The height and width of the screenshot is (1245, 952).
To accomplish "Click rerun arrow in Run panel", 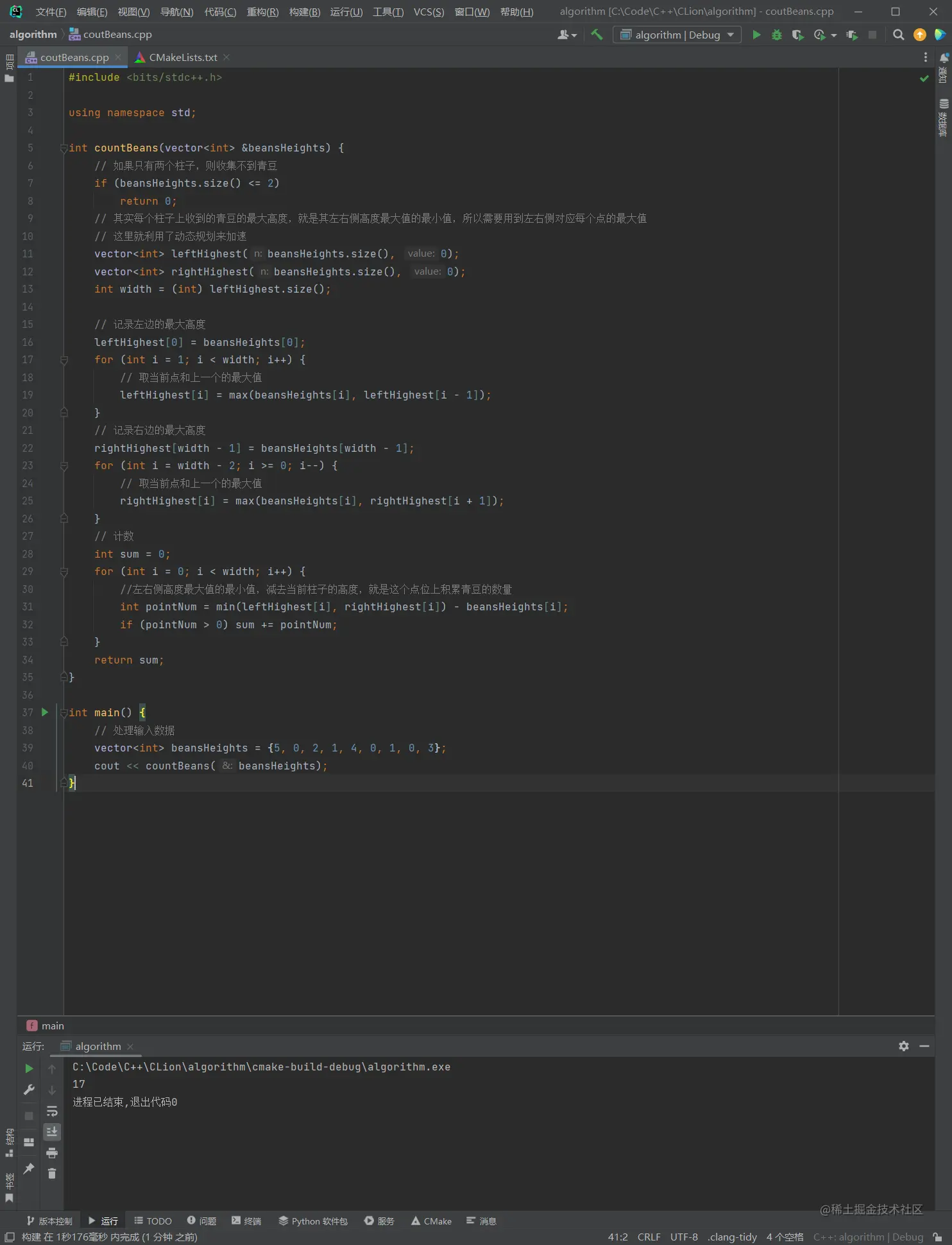I will point(29,1069).
